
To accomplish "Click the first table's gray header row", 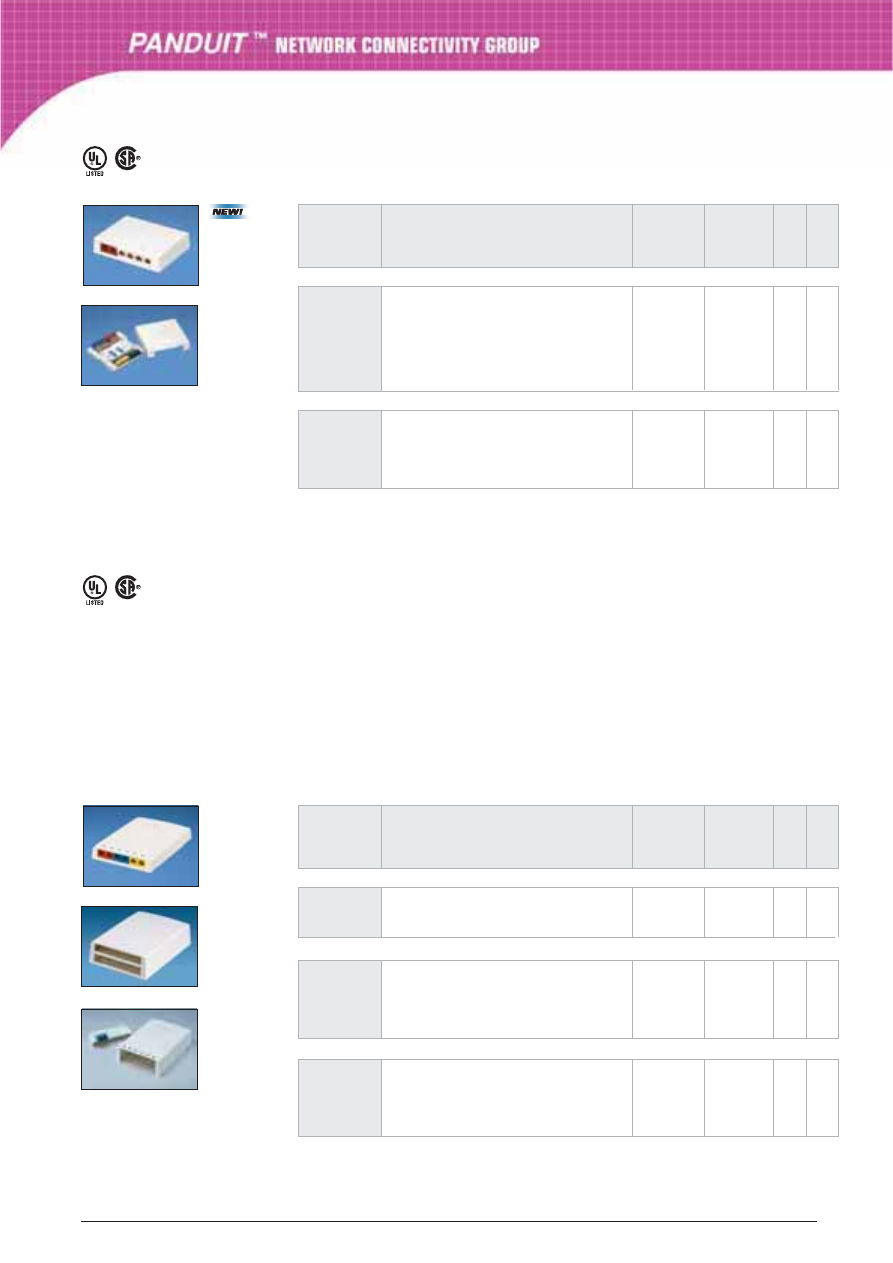I will point(568,236).
